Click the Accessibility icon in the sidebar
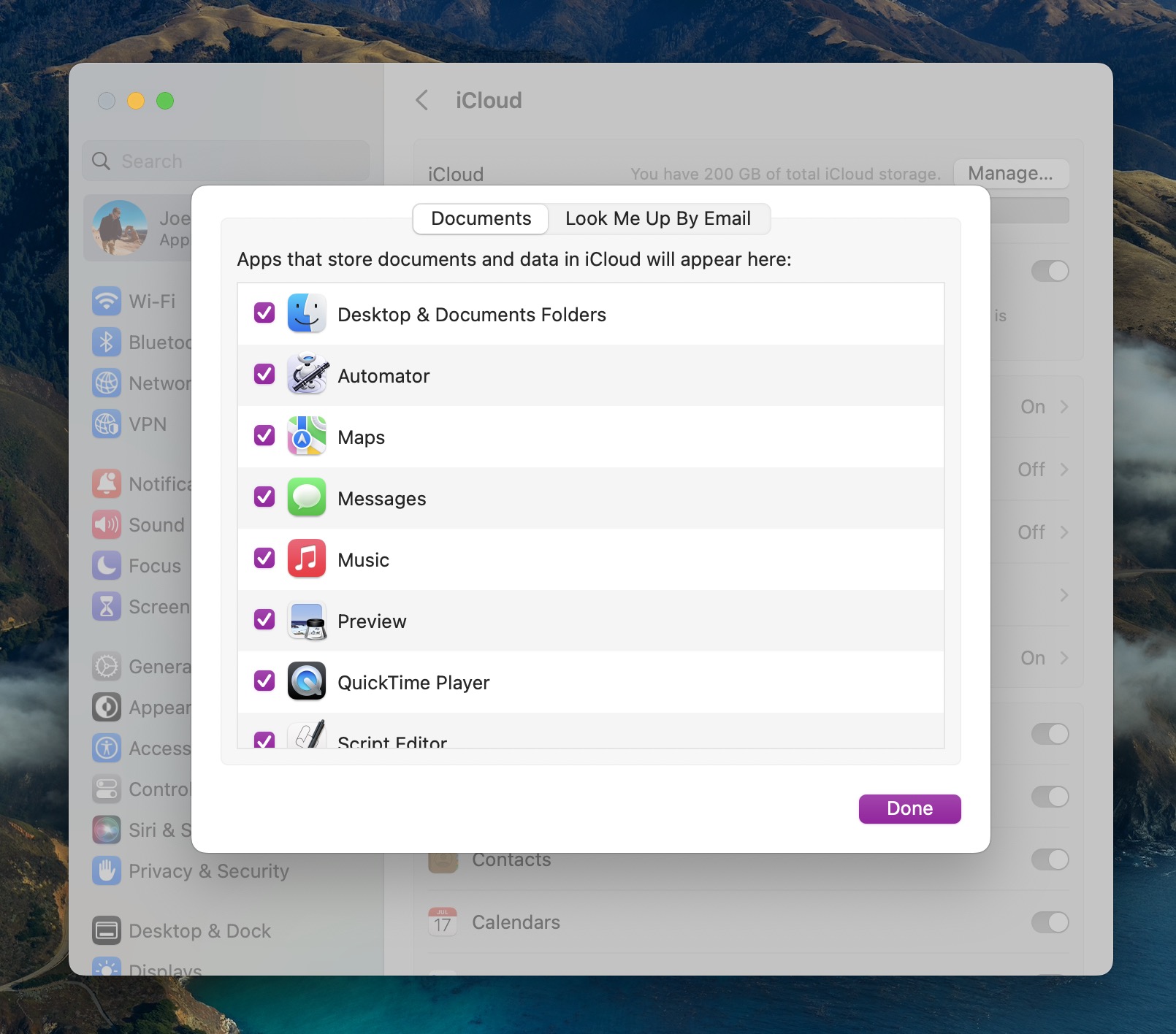The width and height of the screenshot is (1176, 1034). click(107, 748)
